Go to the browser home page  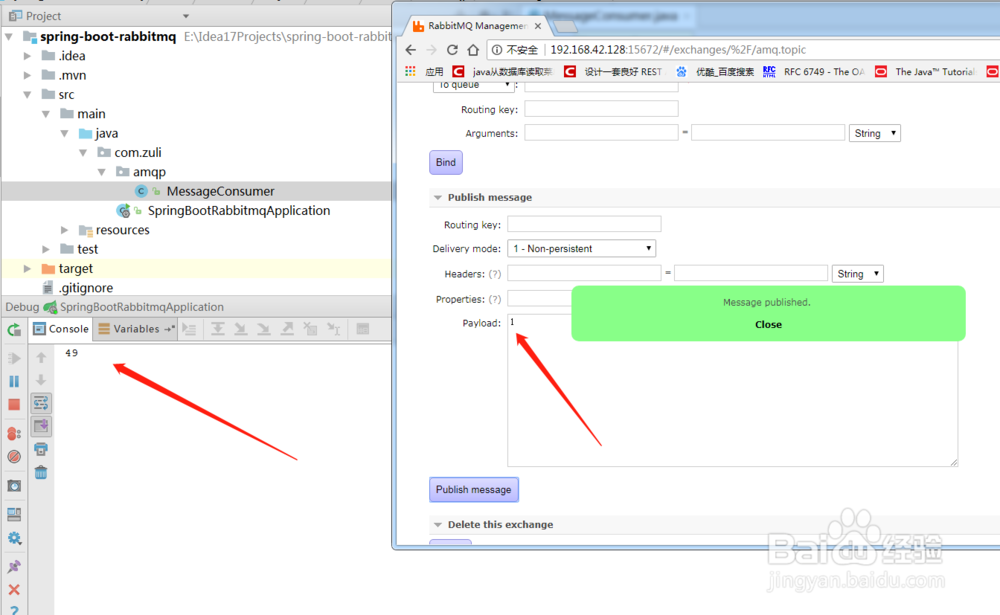point(473,50)
